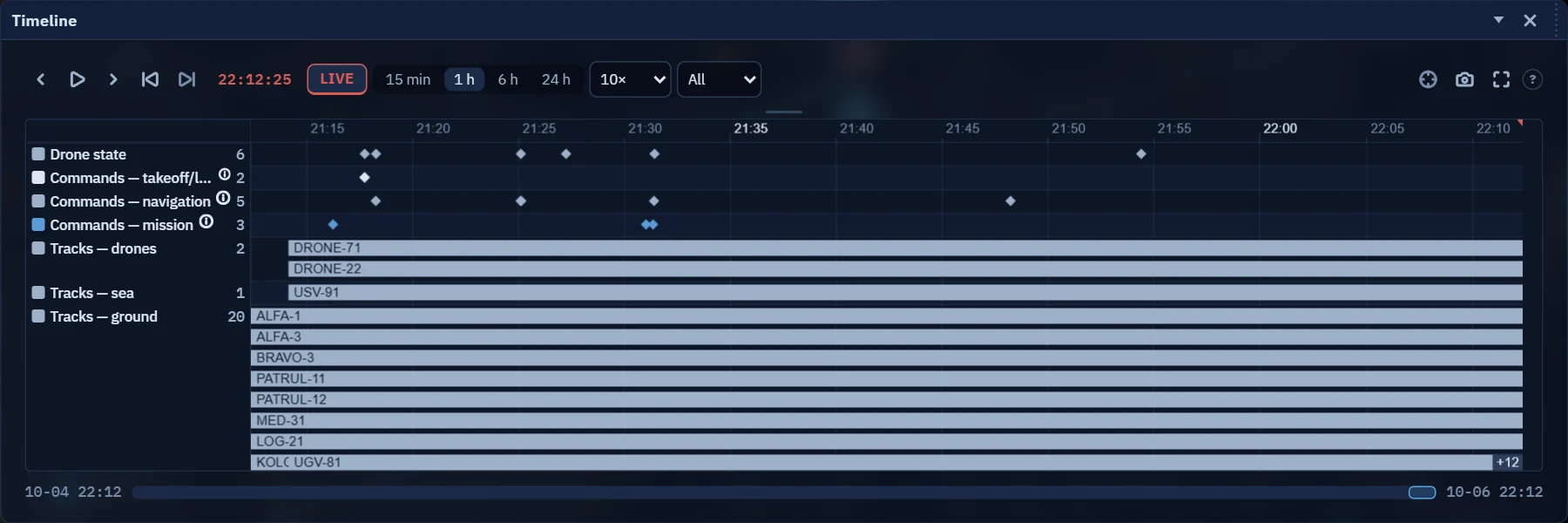Open the 10× speed dropdown

[x=631, y=79]
